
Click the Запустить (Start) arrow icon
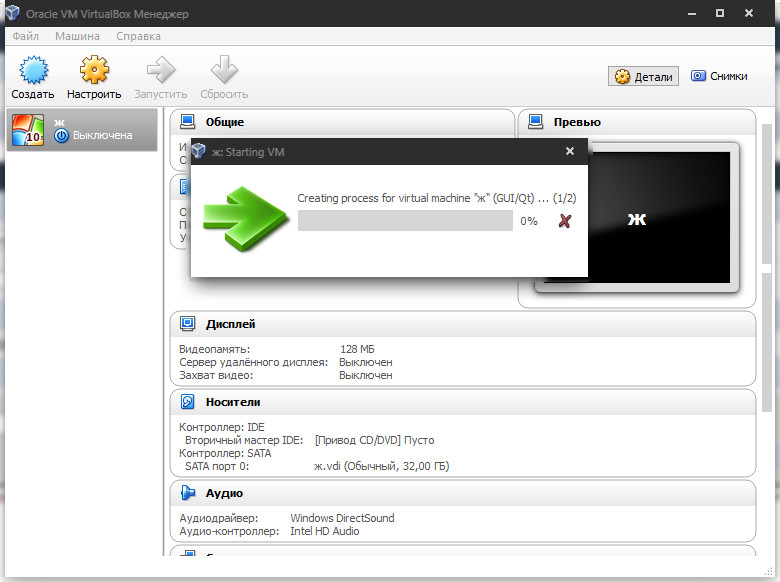[161, 70]
